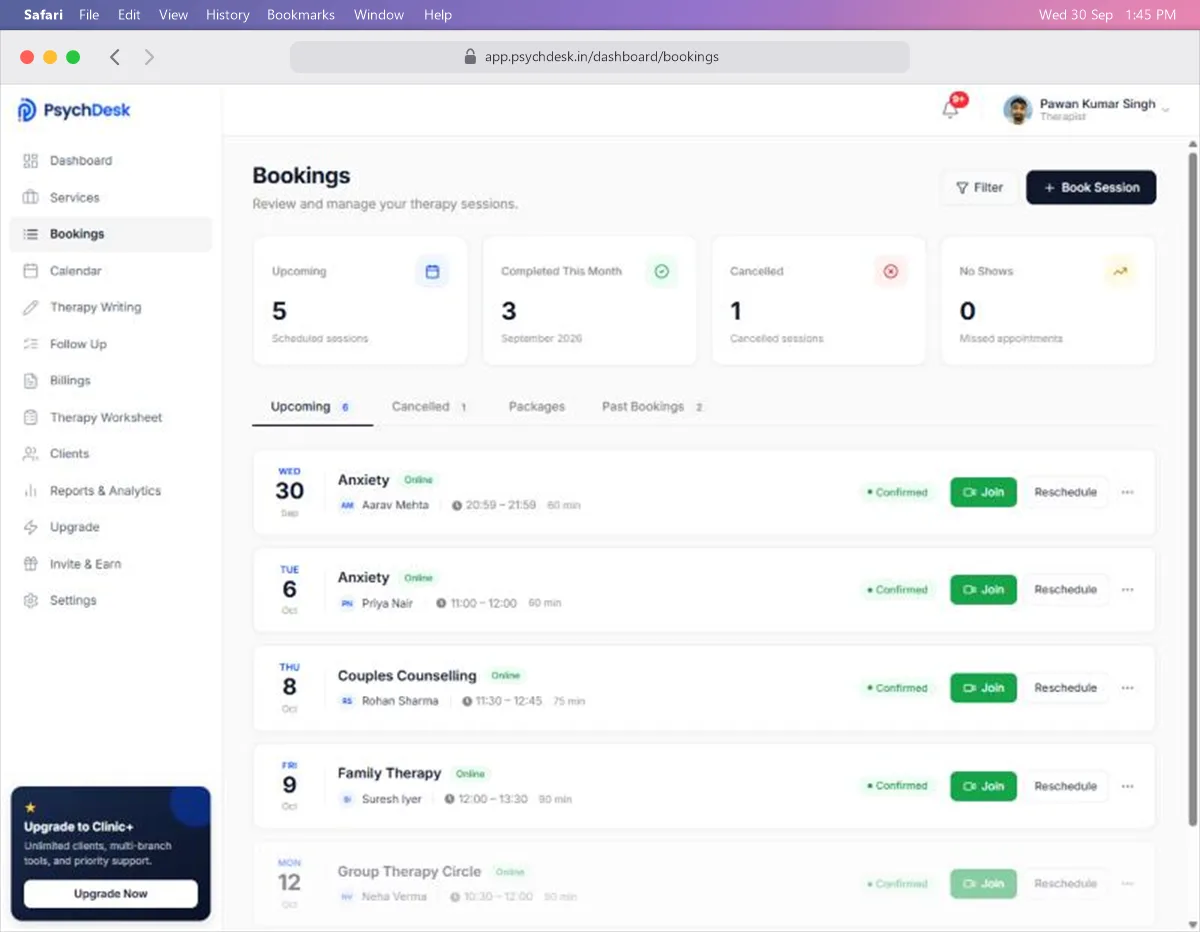Expand the Pawan Kumar Singh account dropdown
Image resolution: width=1200 pixels, height=932 pixels.
pos(1166,110)
